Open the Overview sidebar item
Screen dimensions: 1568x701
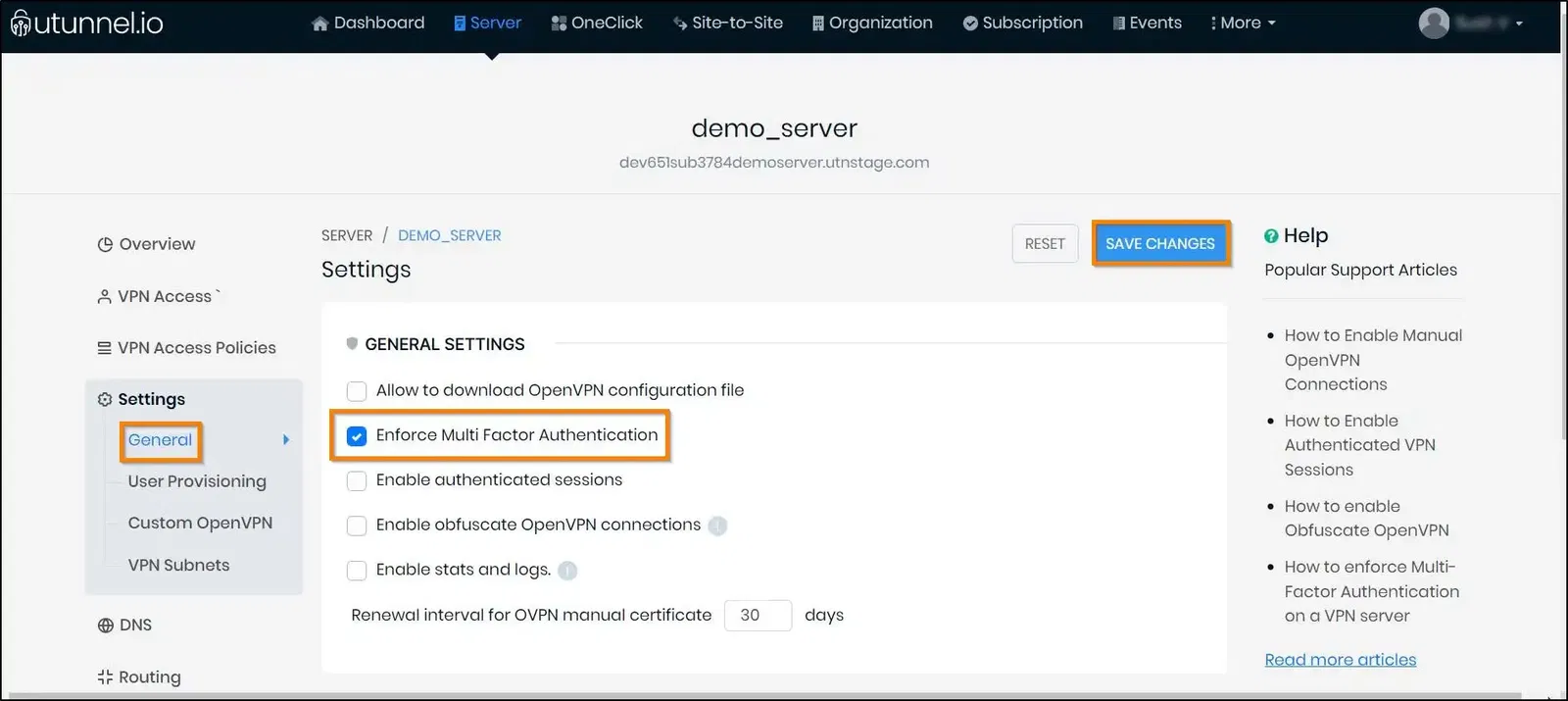[x=146, y=244]
